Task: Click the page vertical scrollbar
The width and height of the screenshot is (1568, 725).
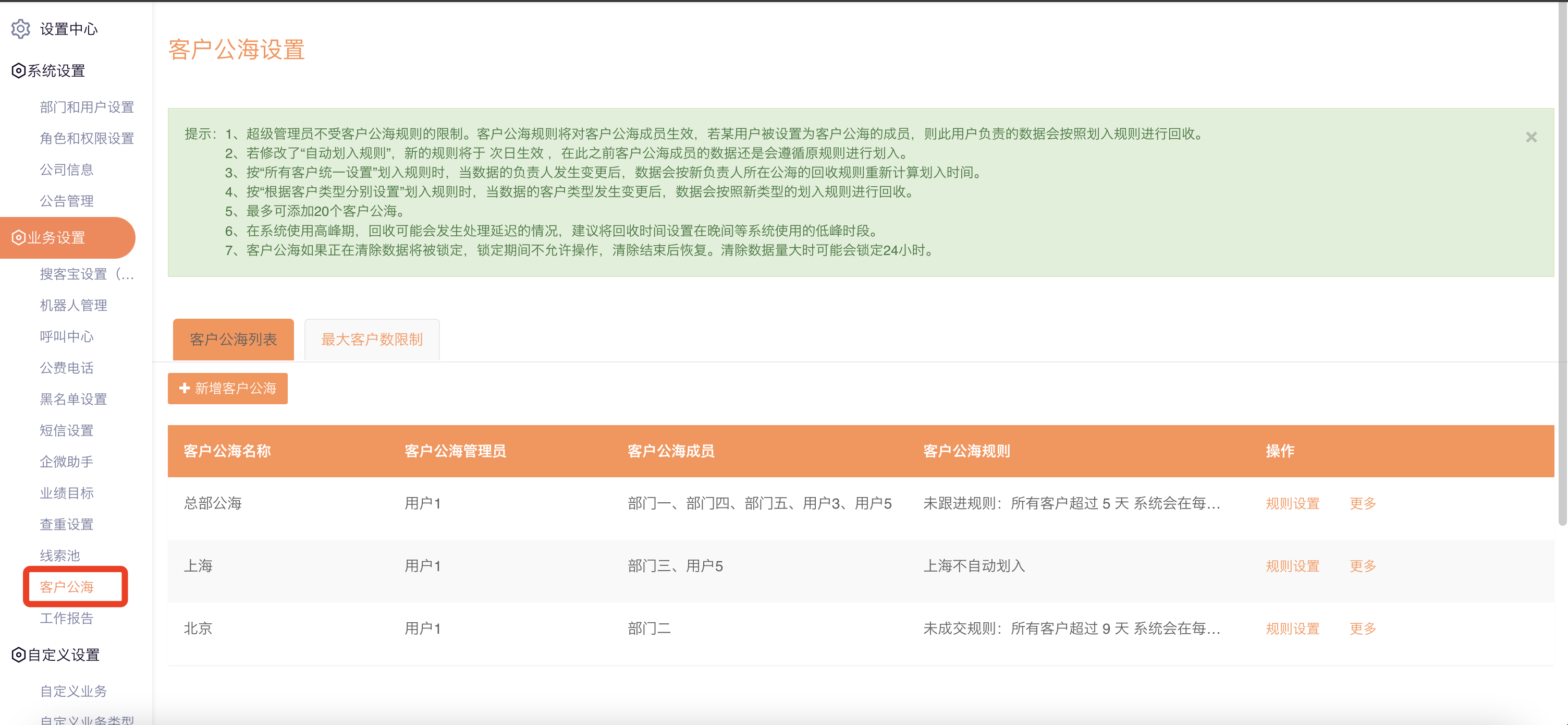Action: pyautogui.click(x=1562, y=262)
